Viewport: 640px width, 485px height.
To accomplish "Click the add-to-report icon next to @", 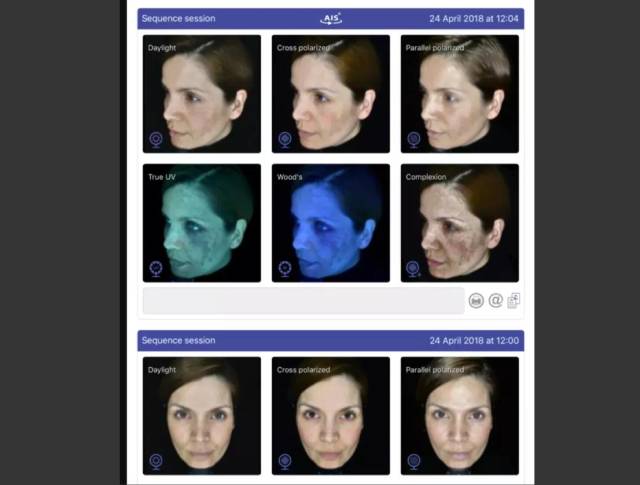I will tap(514, 300).
